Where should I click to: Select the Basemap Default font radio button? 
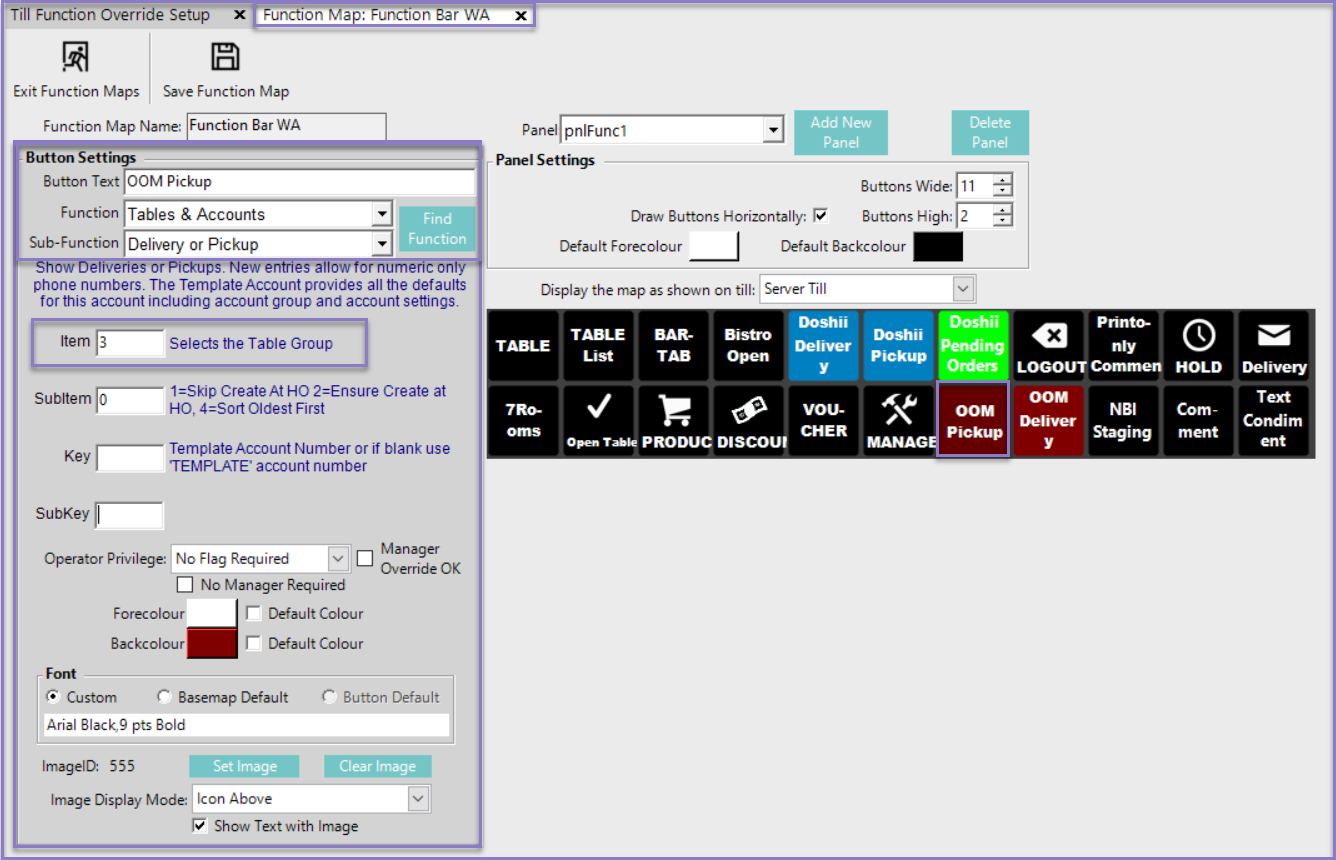click(x=164, y=697)
